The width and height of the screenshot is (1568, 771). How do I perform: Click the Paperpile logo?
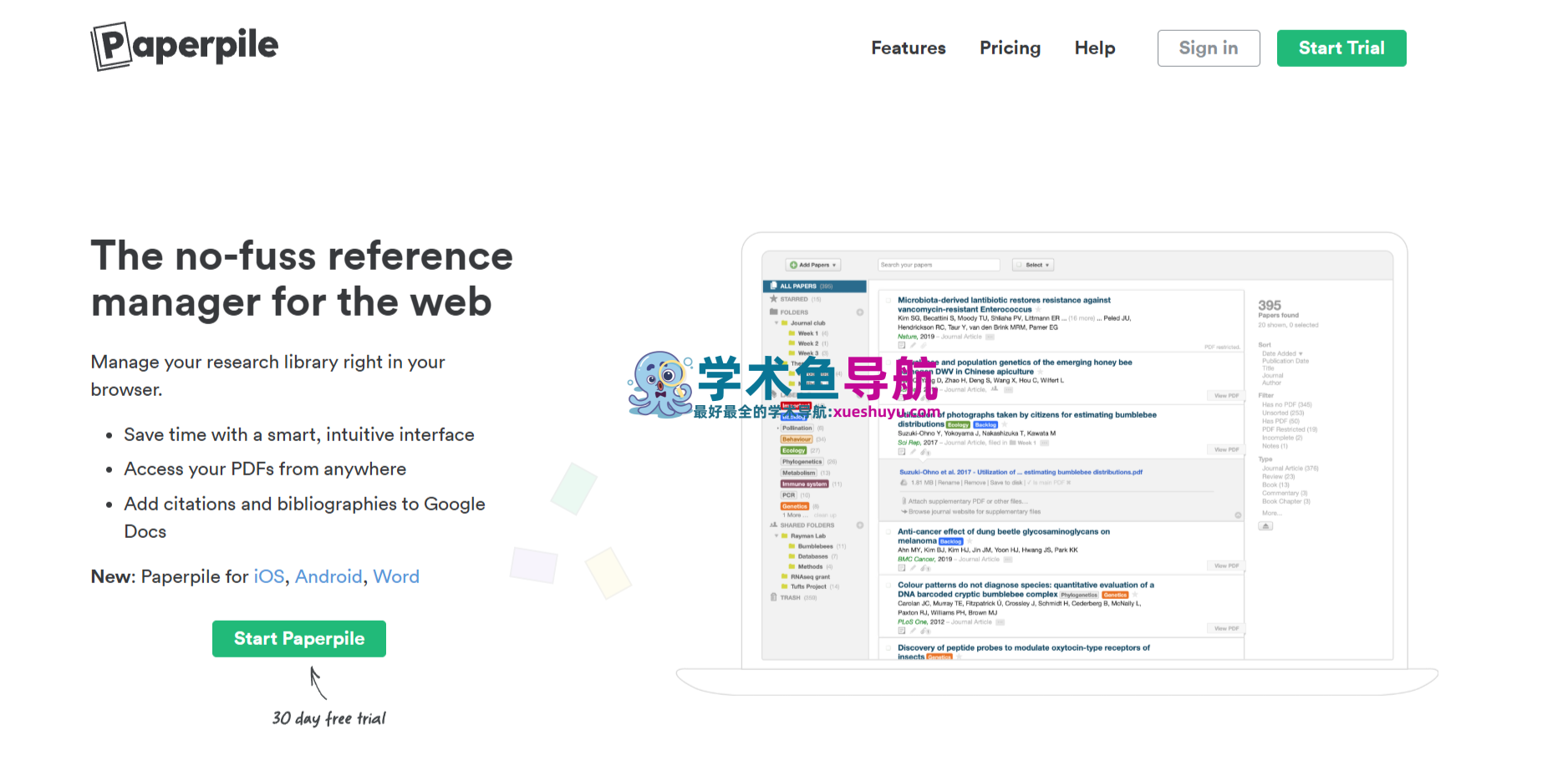tap(185, 46)
